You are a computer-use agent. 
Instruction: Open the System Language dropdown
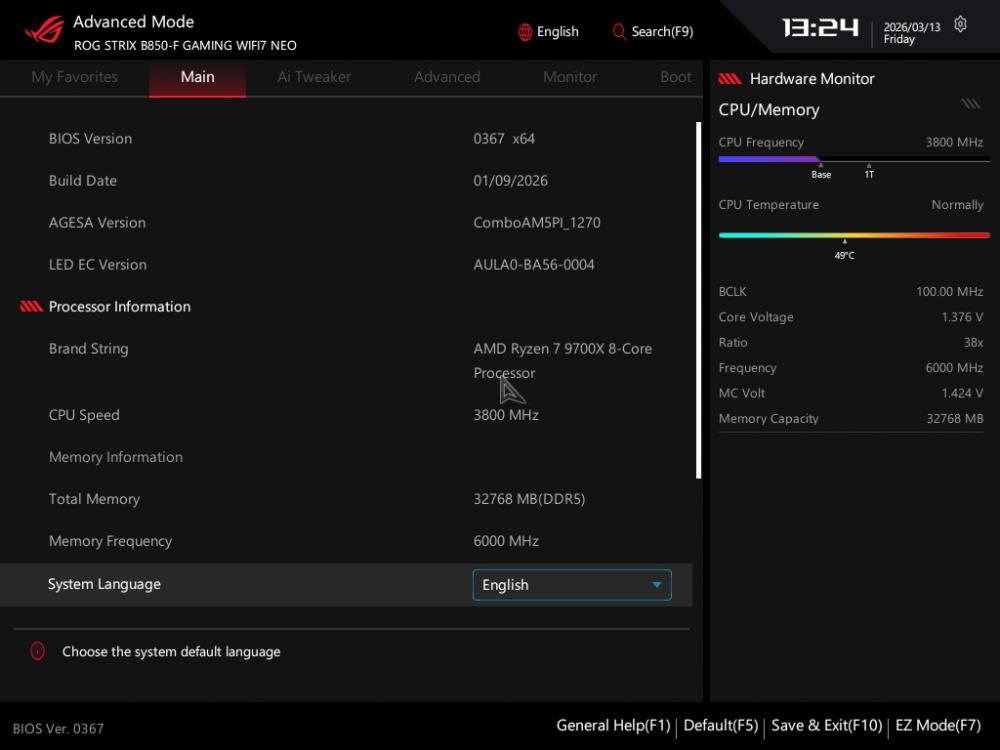coord(571,585)
